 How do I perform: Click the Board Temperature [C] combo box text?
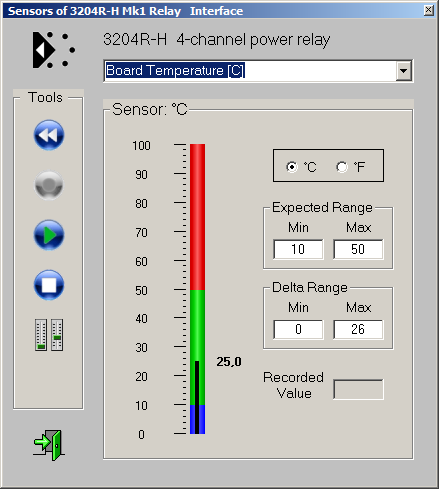tap(175, 70)
